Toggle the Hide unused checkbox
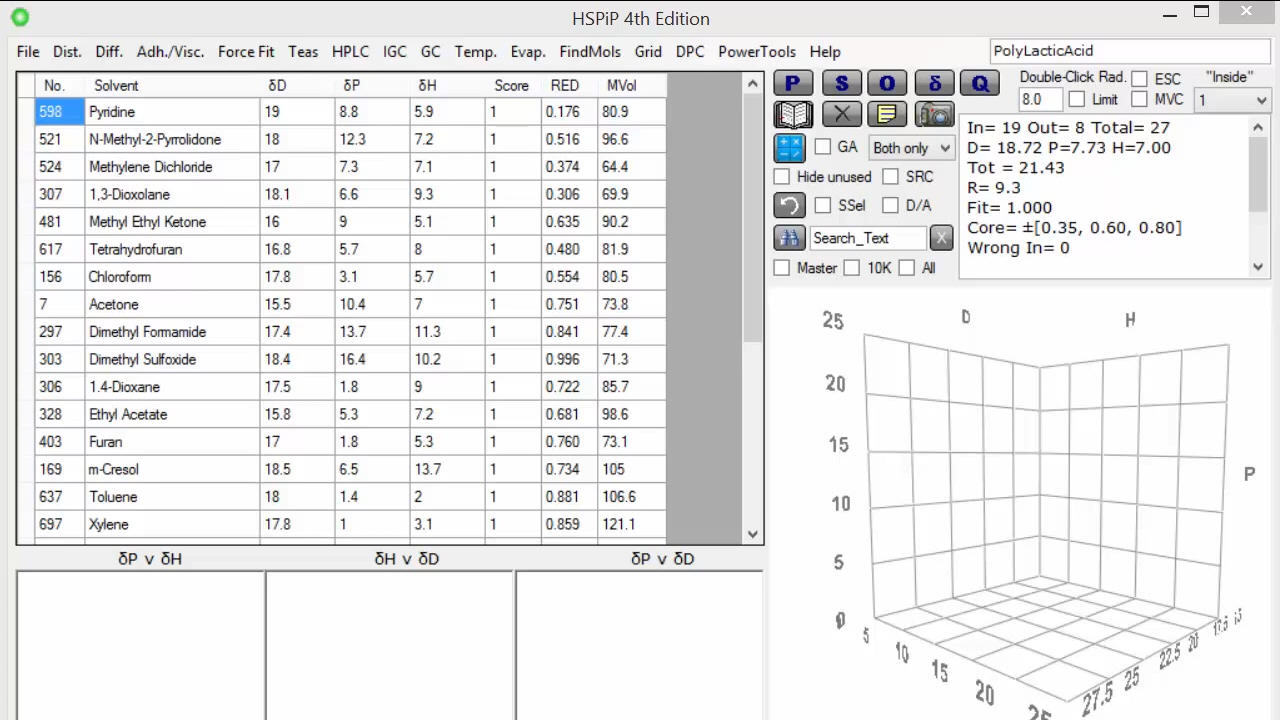The width and height of the screenshot is (1280, 720). [782, 177]
